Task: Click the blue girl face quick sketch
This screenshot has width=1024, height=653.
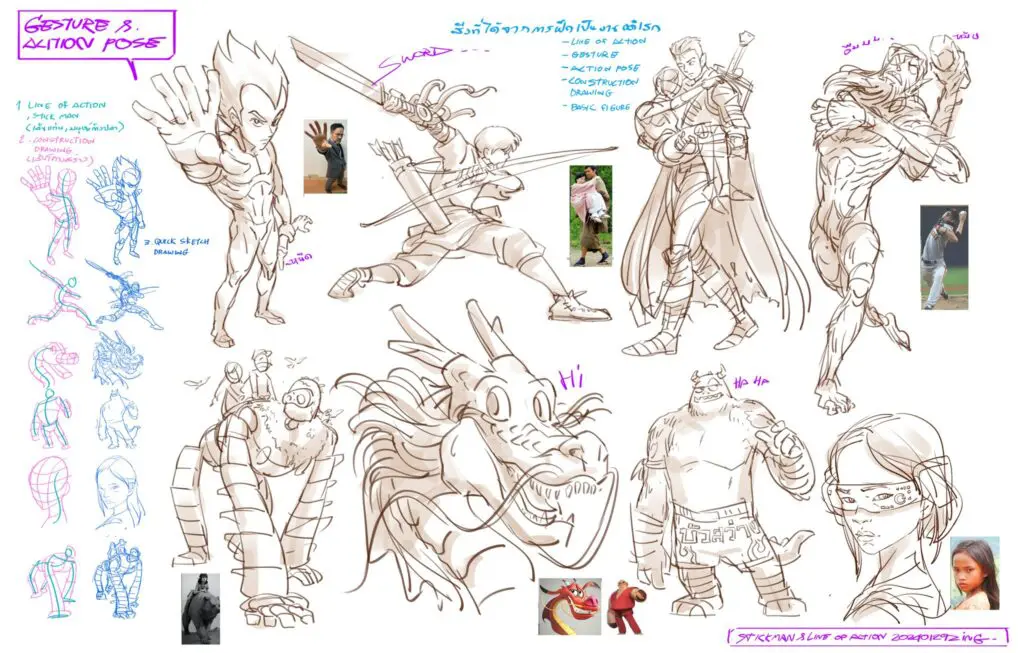Action: (117, 492)
